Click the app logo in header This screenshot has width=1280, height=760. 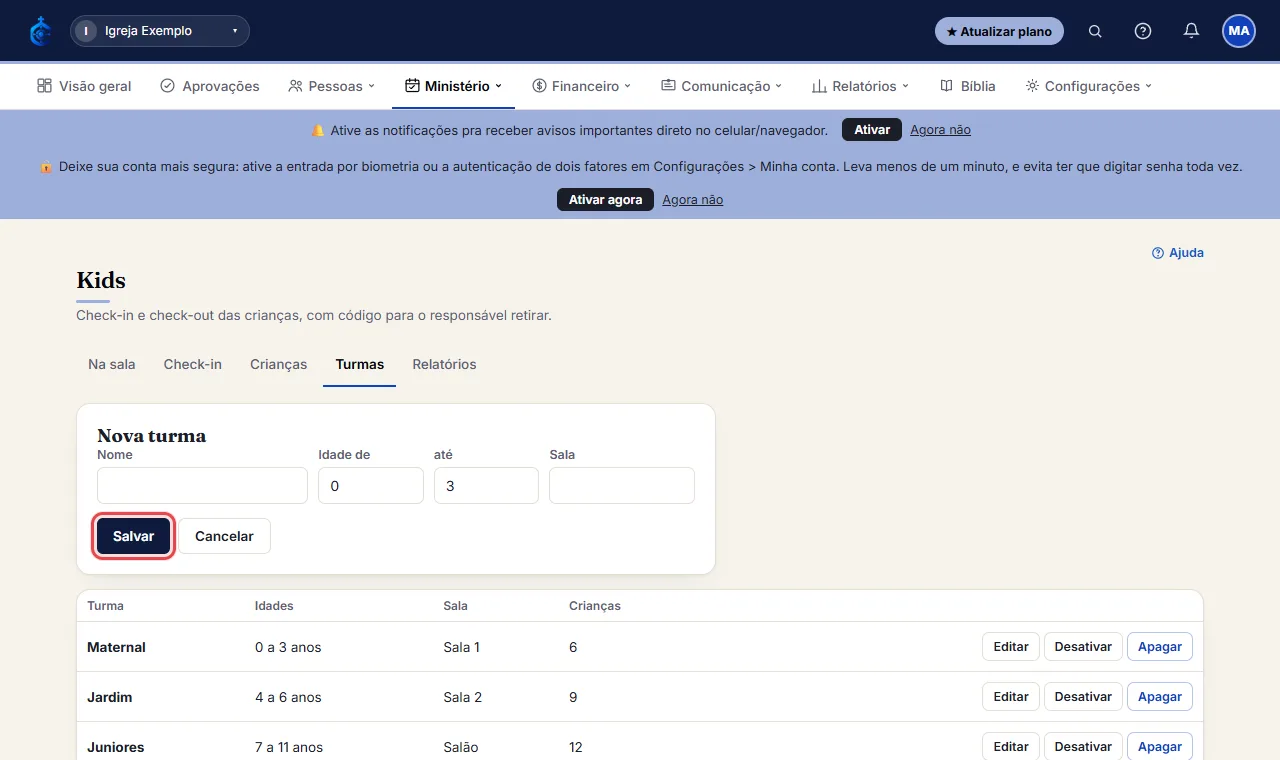(40, 31)
